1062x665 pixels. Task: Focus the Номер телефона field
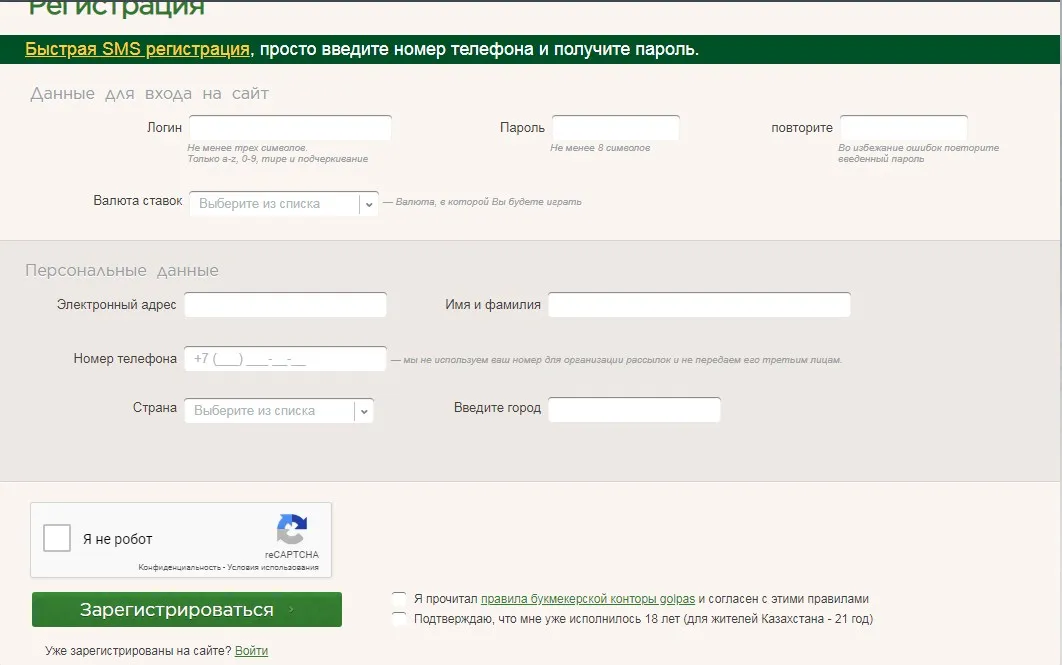tap(285, 359)
